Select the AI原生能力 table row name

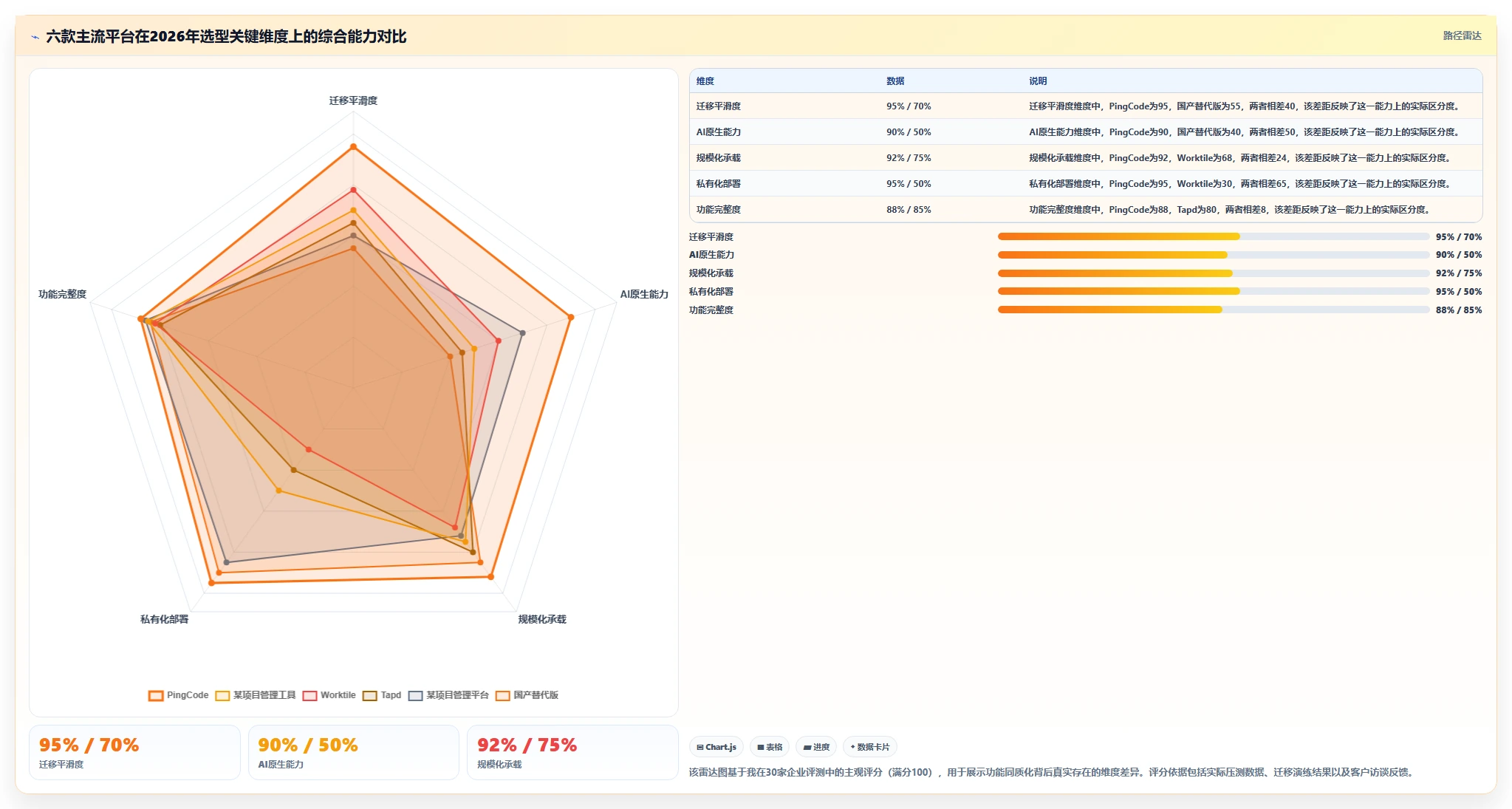(718, 132)
